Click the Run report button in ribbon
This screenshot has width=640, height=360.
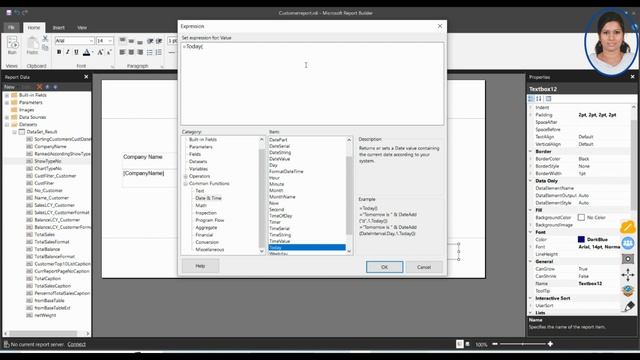(12, 45)
